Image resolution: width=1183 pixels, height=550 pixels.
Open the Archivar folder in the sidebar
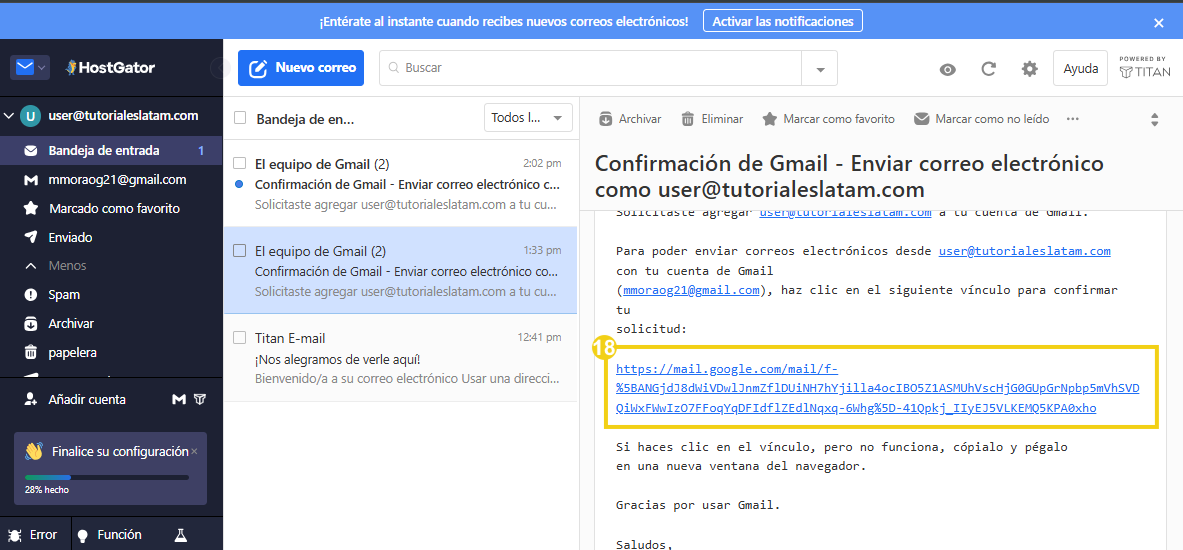coord(111,324)
